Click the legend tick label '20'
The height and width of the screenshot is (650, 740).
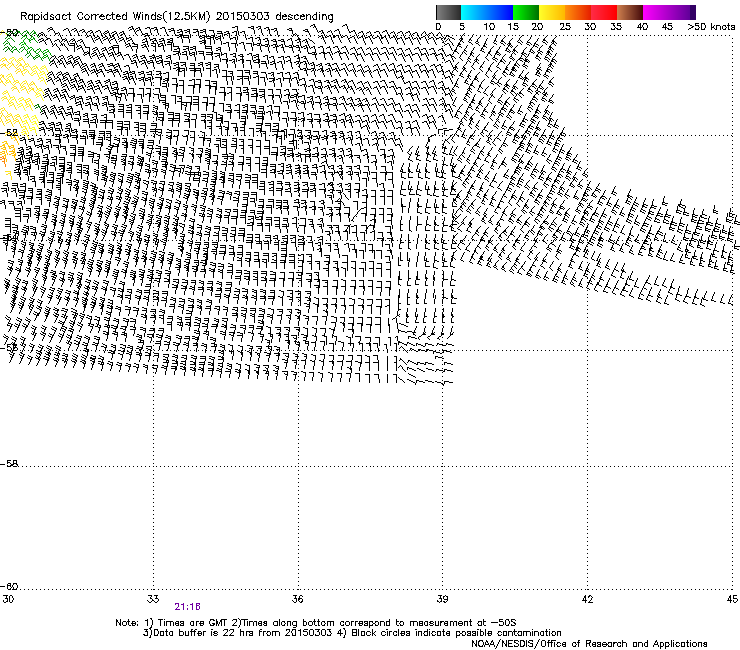(x=538, y=27)
